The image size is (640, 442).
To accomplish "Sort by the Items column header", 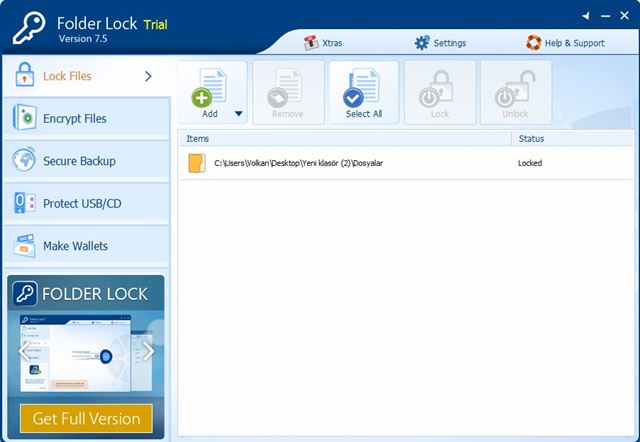I will tap(345, 139).
